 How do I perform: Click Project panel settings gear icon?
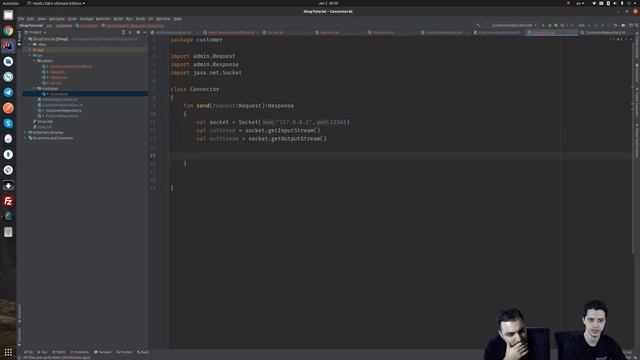pos(138,32)
